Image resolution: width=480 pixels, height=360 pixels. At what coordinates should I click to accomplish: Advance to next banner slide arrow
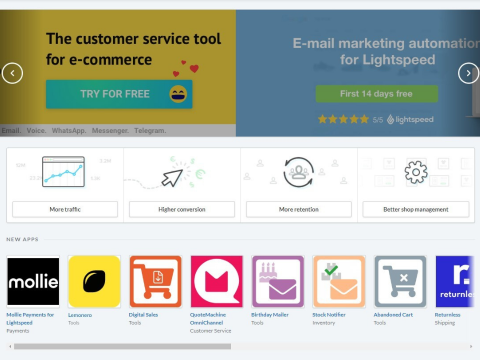(468, 73)
